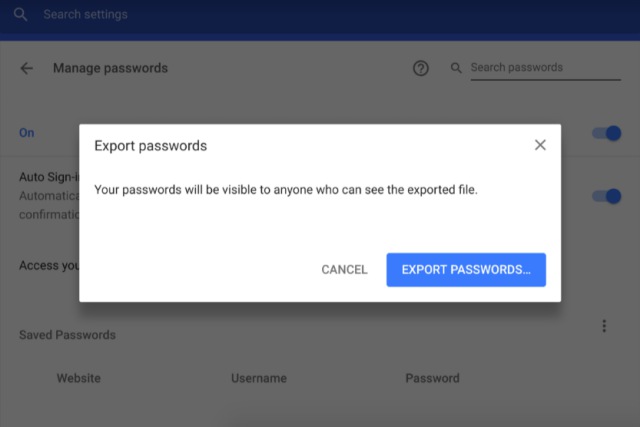Click the exported file warning message text
640x427 pixels.
point(286,190)
